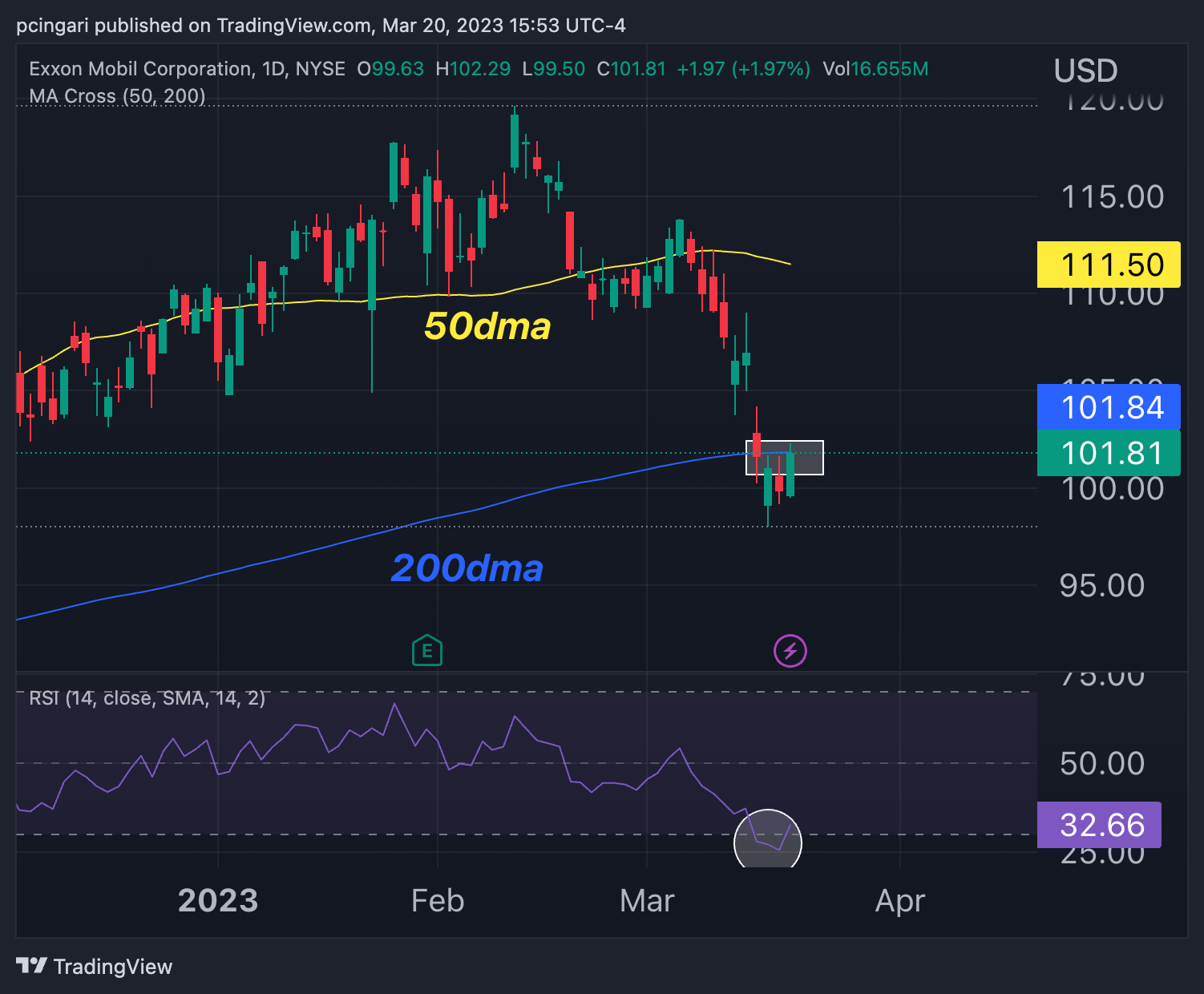This screenshot has width=1204, height=994.
Task: Click the 'RSI (14, close, SMA, 14, 2)' label
Action: coord(147,698)
